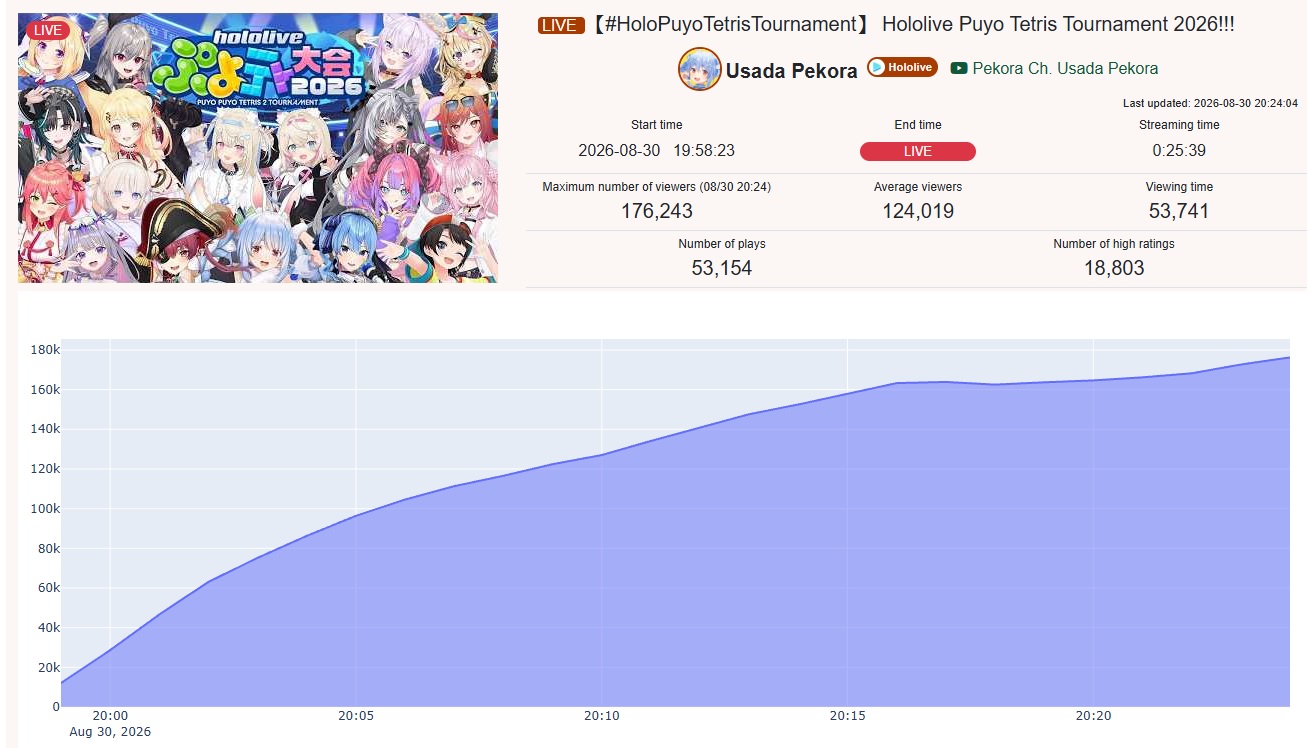1307x748 pixels.
Task: Click the 20:00 Aug 30, 2026 axis label
Action: (x=110, y=724)
